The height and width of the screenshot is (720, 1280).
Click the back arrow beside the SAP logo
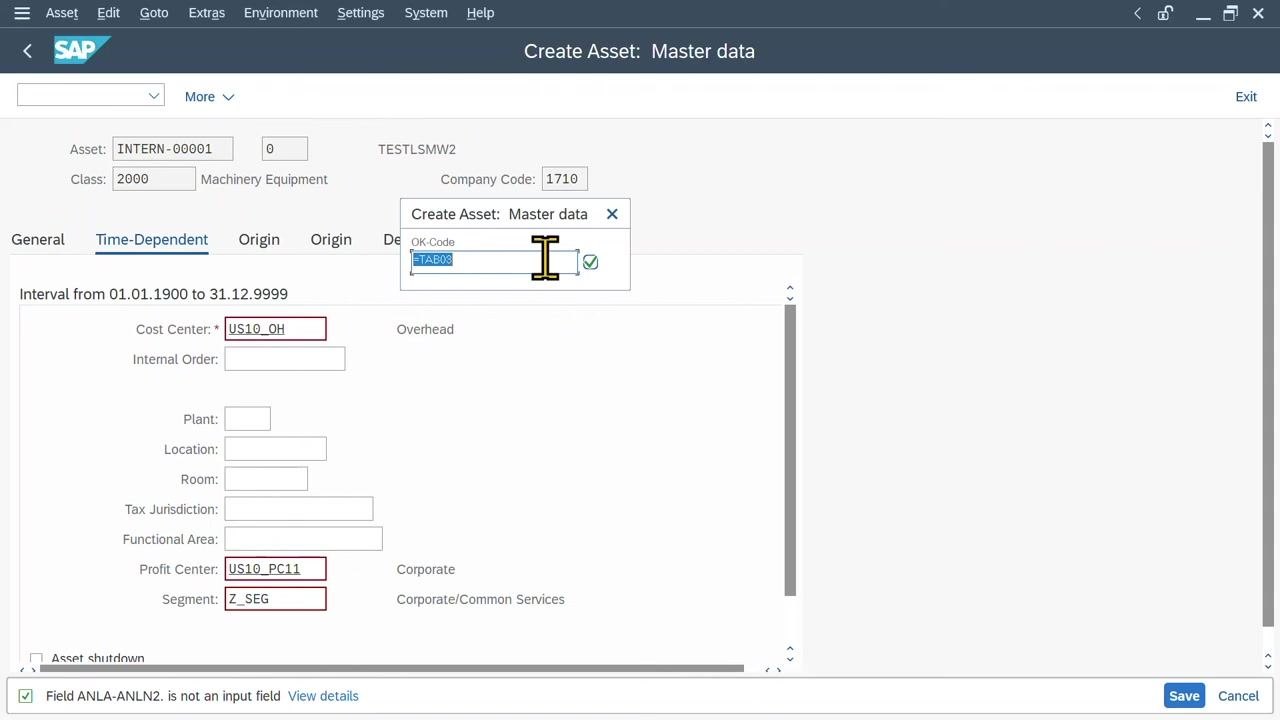tap(27, 51)
